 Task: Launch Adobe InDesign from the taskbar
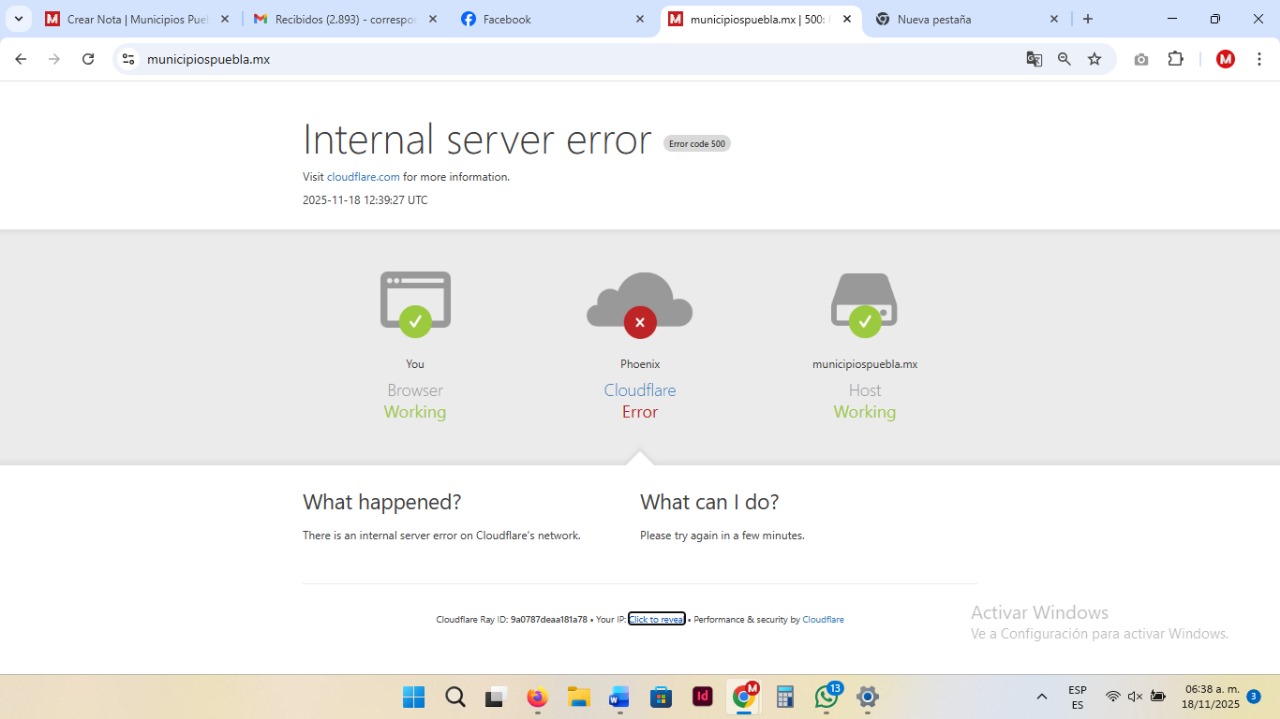point(703,697)
